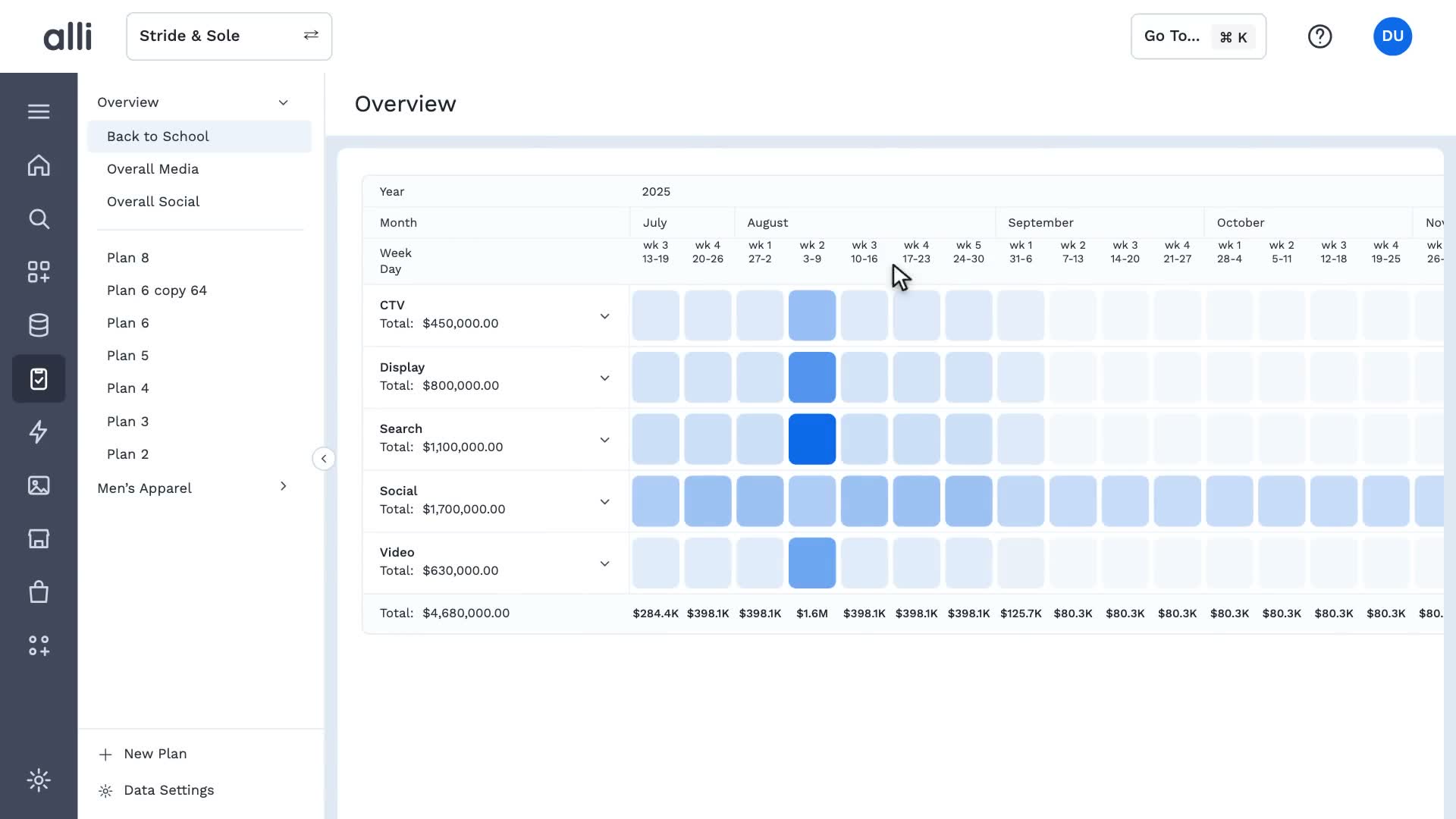Image resolution: width=1456 pixels, height=819 pixels.
Task: Open Overall Social plan
Action: [x=153, y=202]
